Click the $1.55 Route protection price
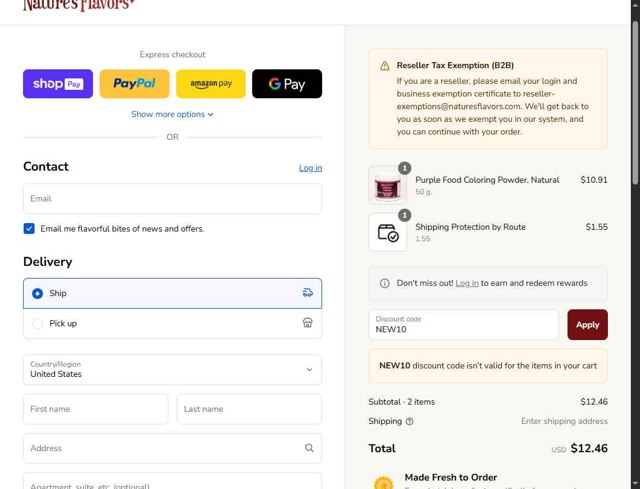 pyautogui.click(x=596, y=227)
